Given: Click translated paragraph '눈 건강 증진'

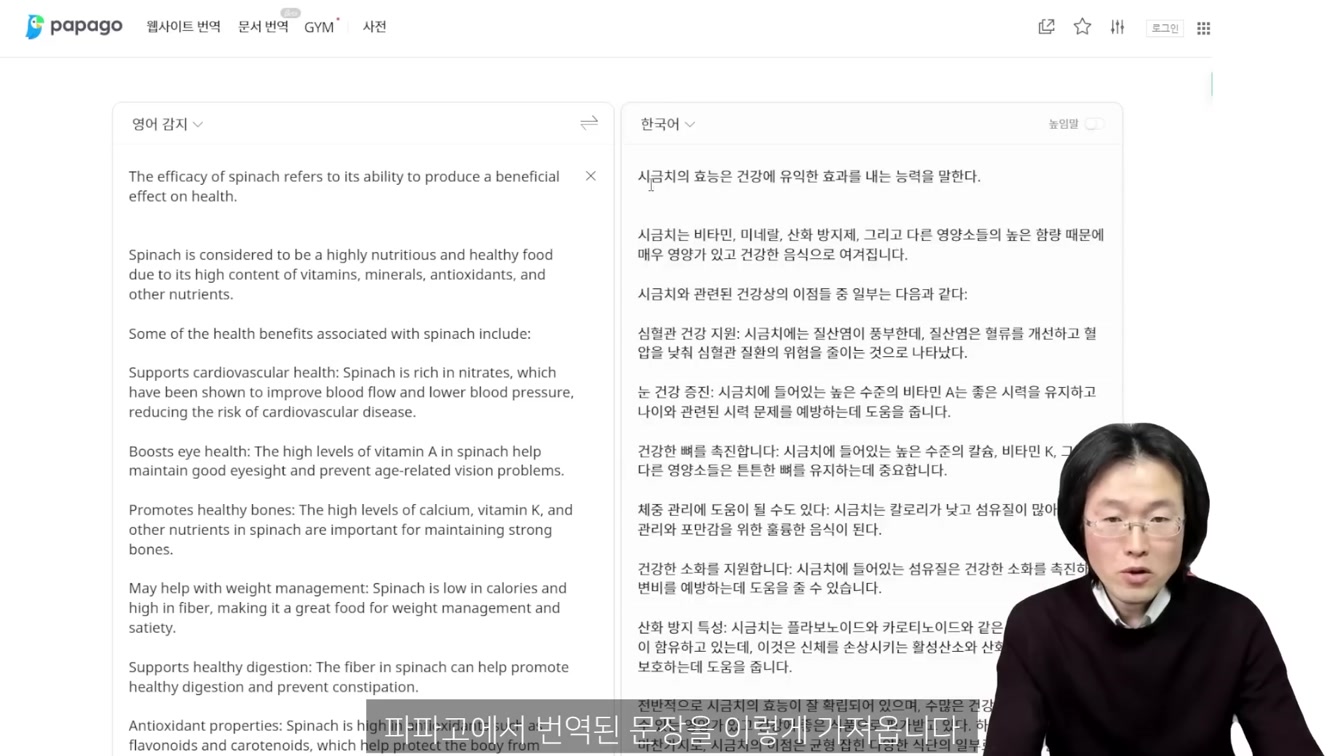Looking at the screenshot, I should 867,401.
